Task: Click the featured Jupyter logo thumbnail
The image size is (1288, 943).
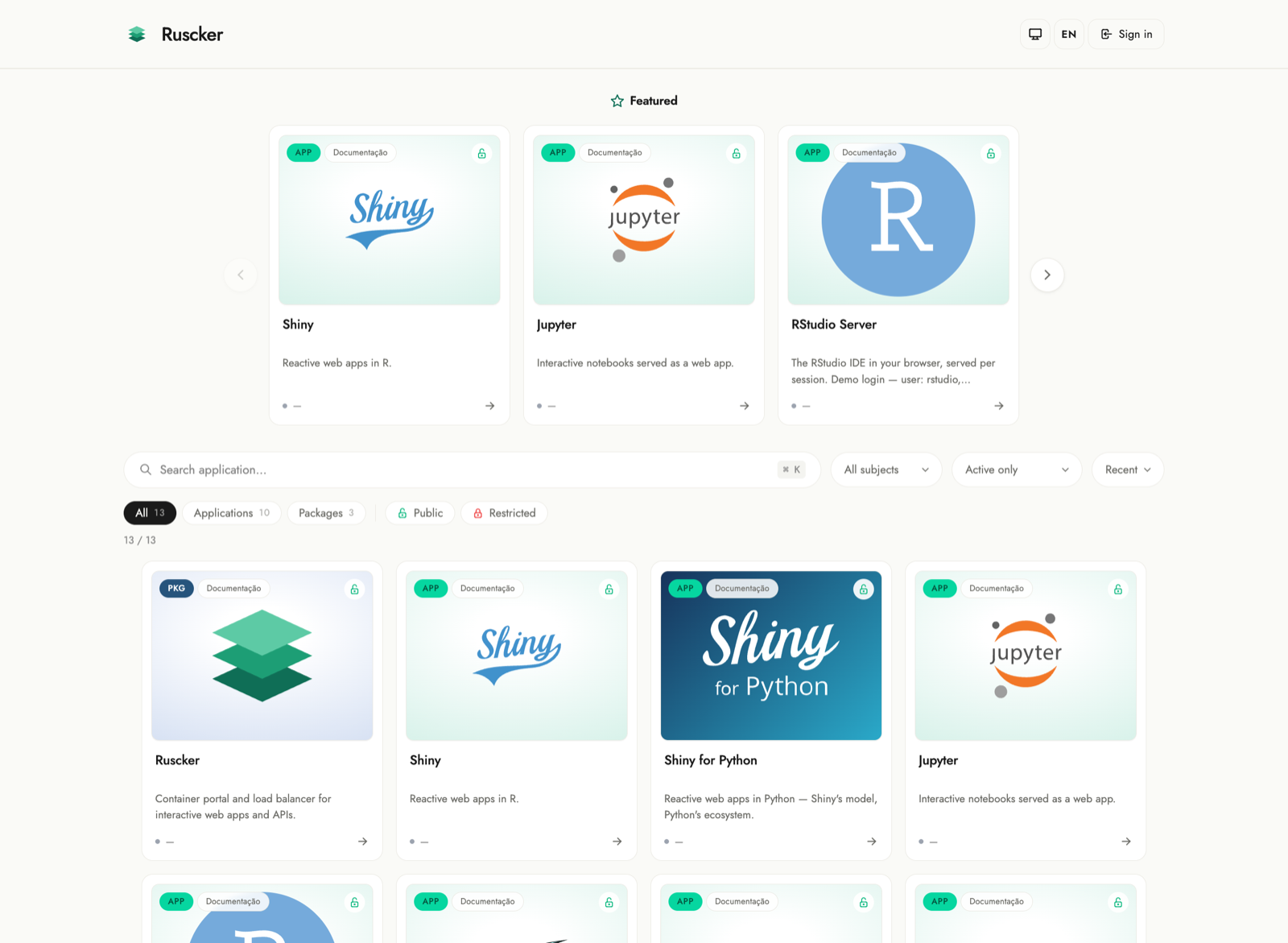Action: pyautogui.click(x=644, y=220)
